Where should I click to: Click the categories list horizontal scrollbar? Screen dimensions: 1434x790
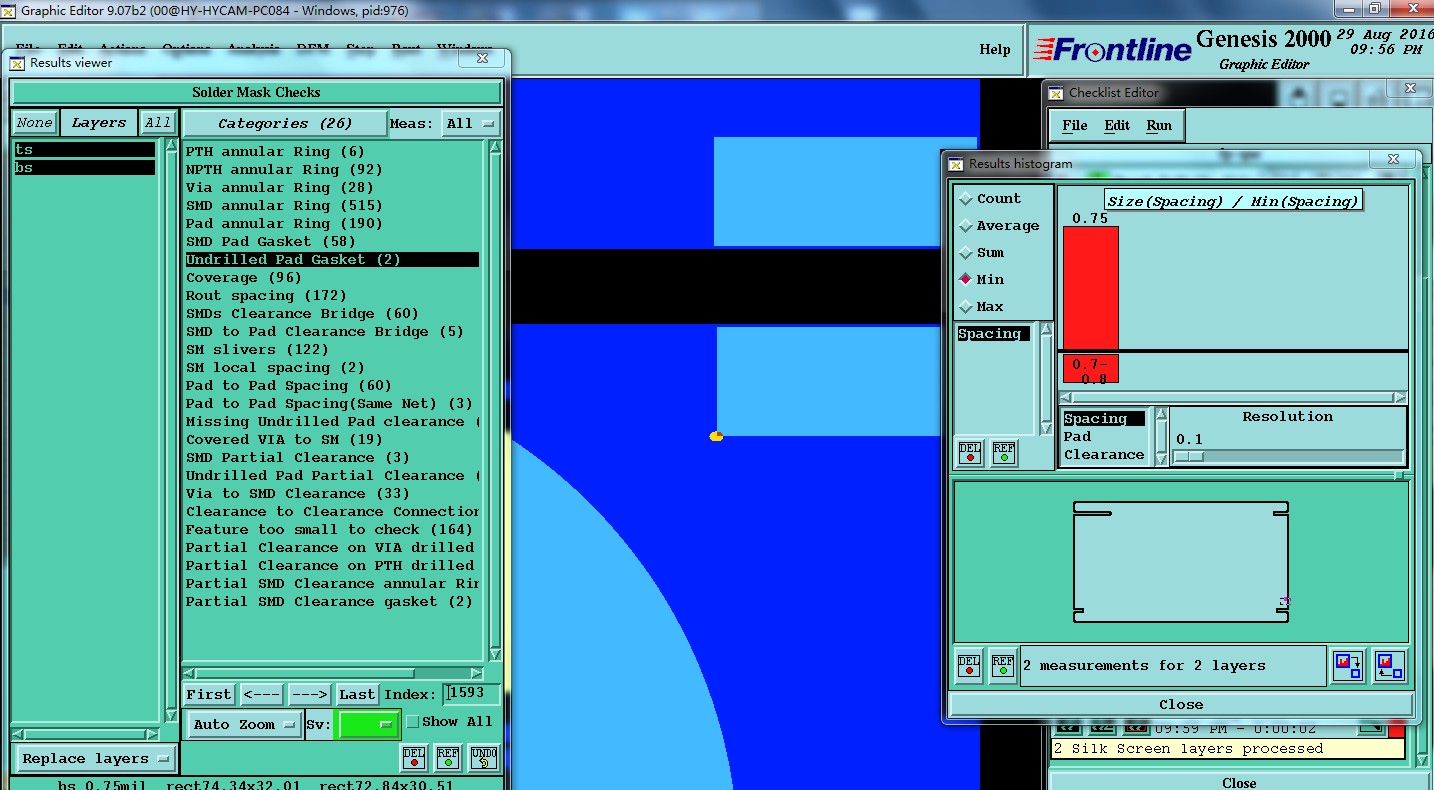point(333,672)
